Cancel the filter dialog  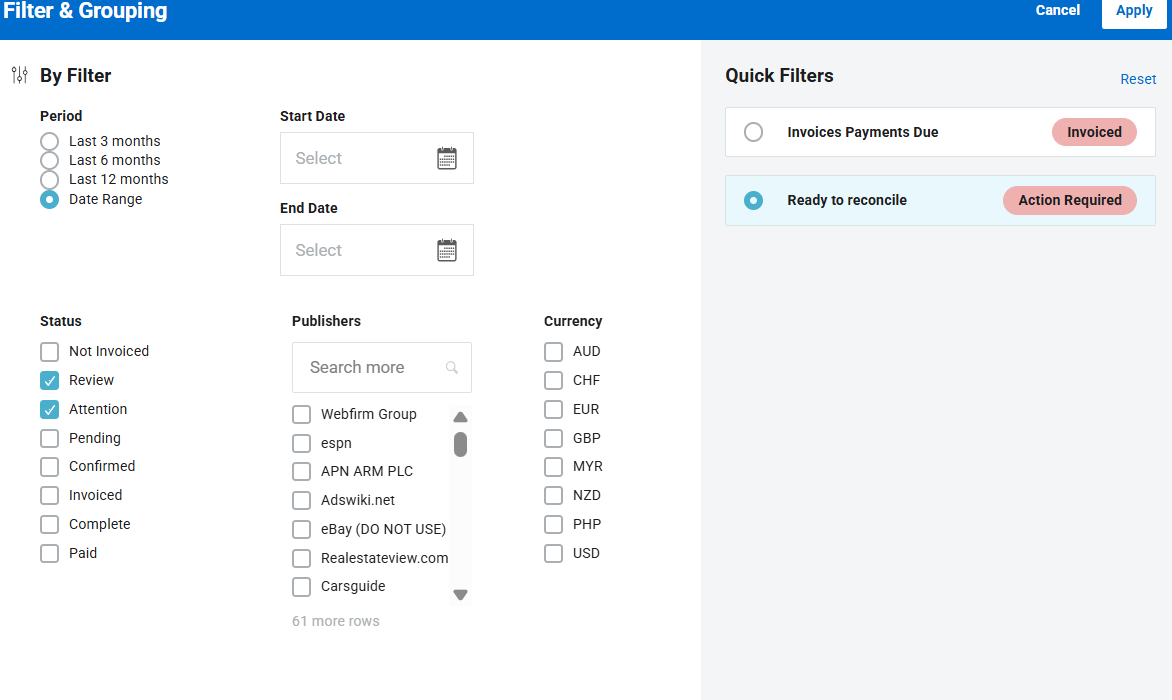click(1057, 11)
